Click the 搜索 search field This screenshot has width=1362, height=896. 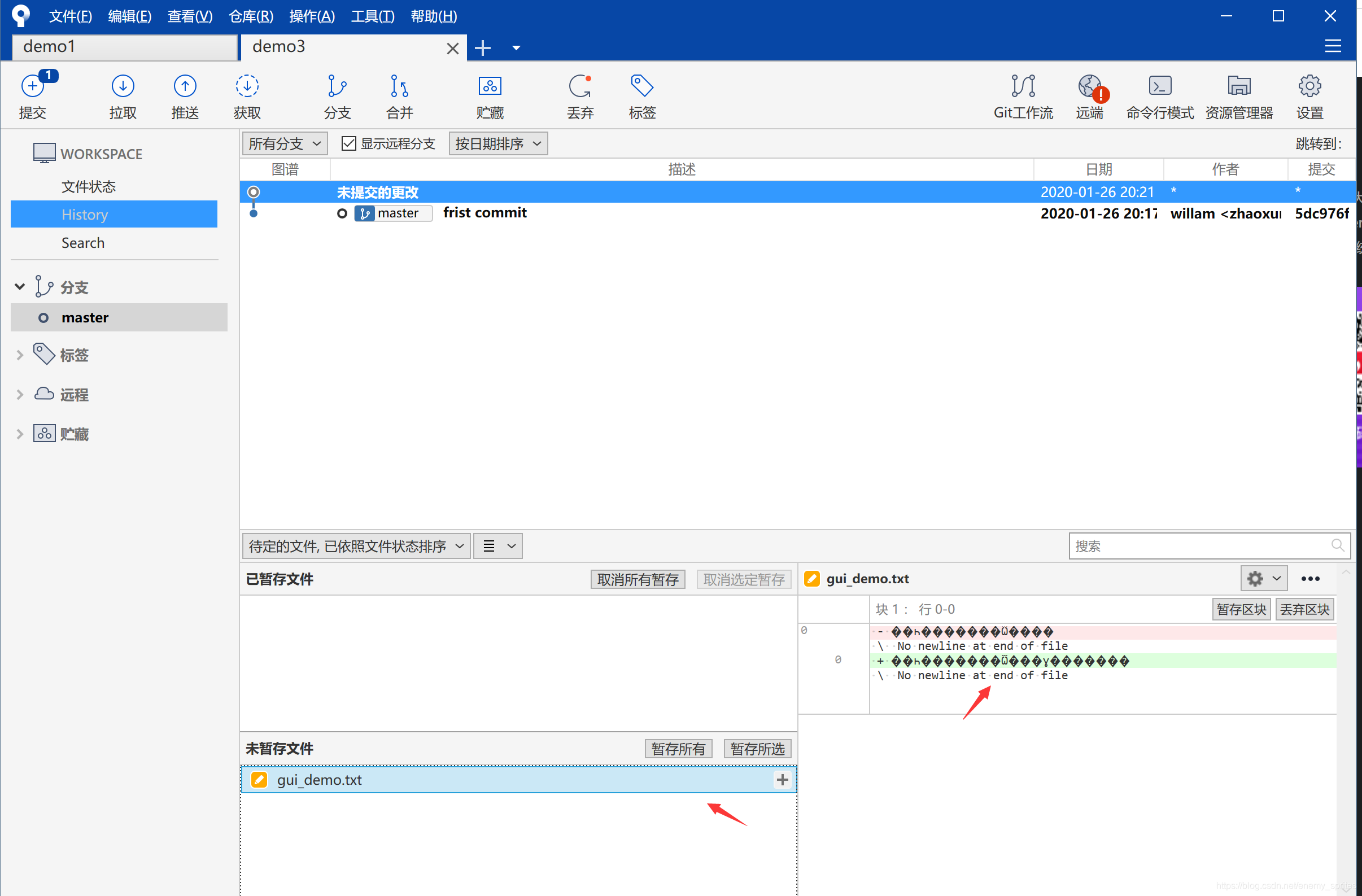pos(1201,546)
